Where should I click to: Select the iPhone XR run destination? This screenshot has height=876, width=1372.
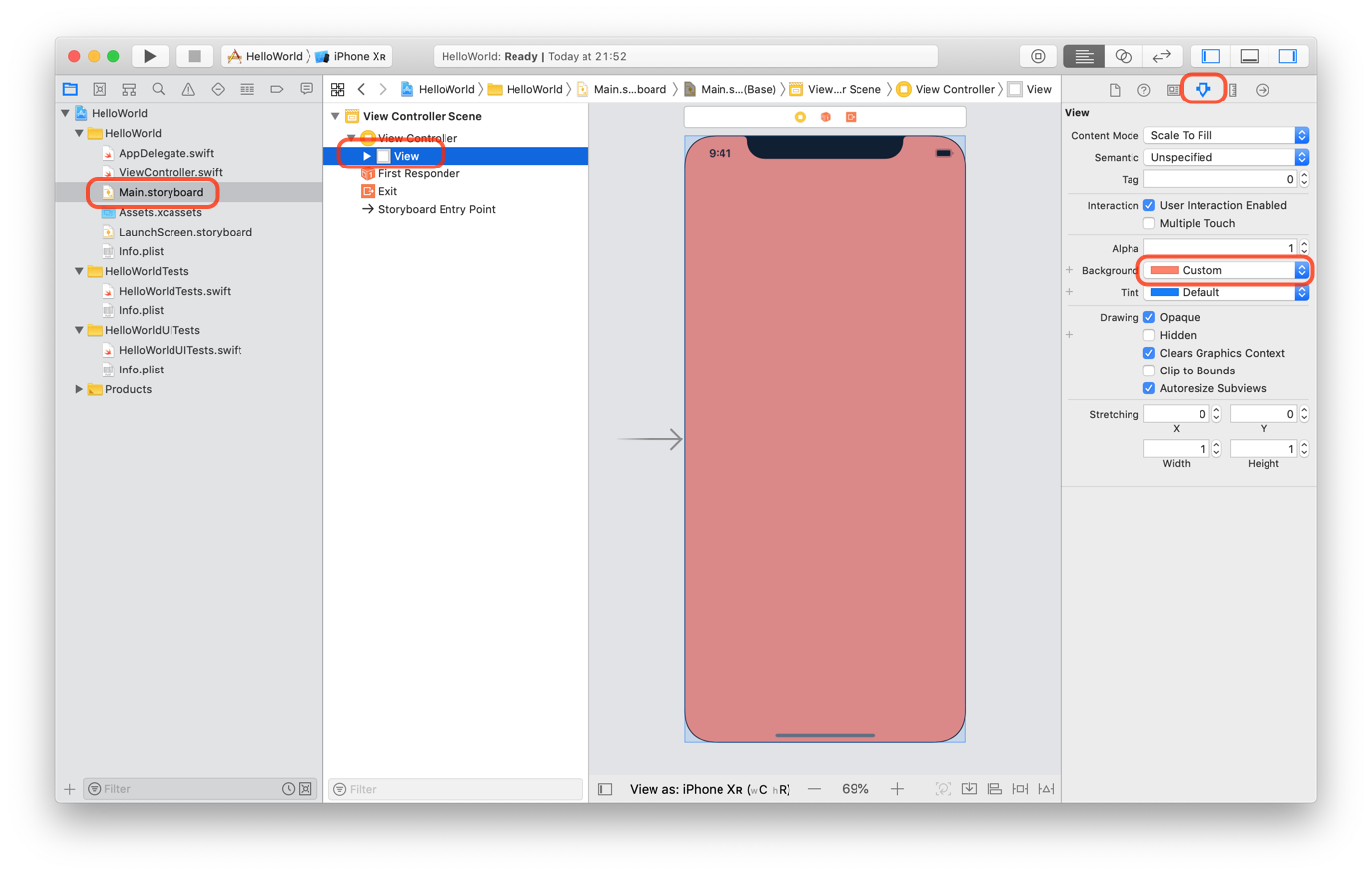tap(352, 56)
